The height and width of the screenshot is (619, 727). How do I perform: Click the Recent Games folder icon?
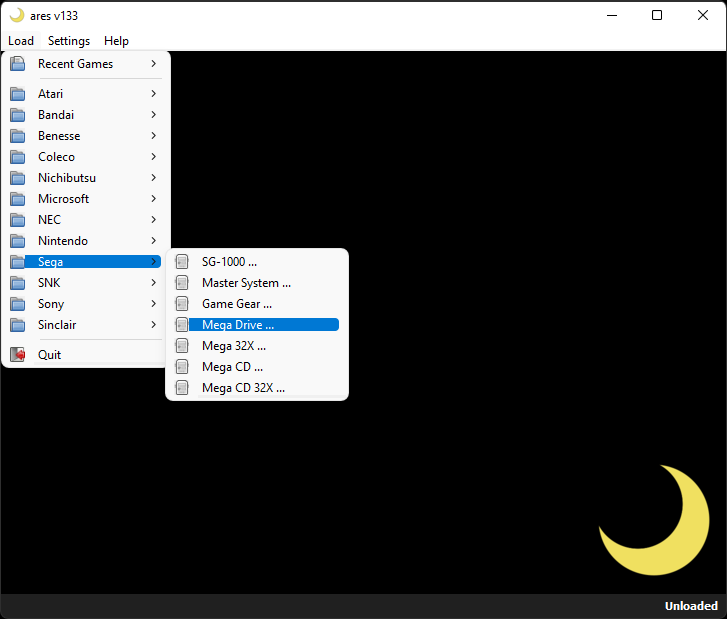point(18,64)
